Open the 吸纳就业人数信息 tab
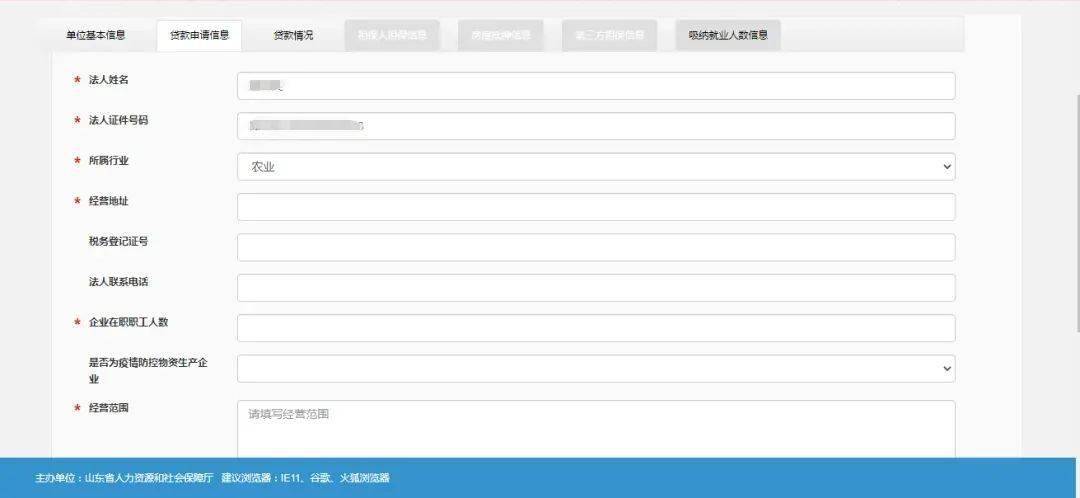1080x498 pixels. point(728,35)
